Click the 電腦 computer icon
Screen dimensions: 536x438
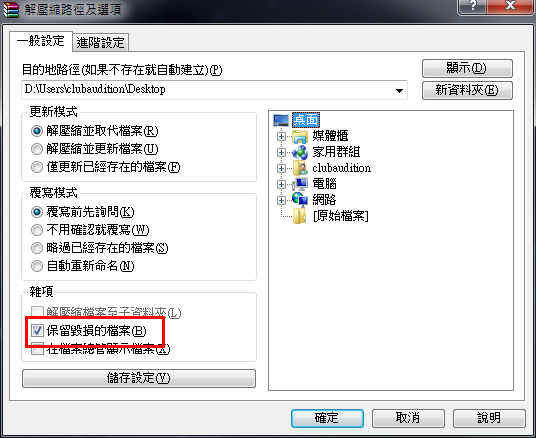(x=300, y=184)
